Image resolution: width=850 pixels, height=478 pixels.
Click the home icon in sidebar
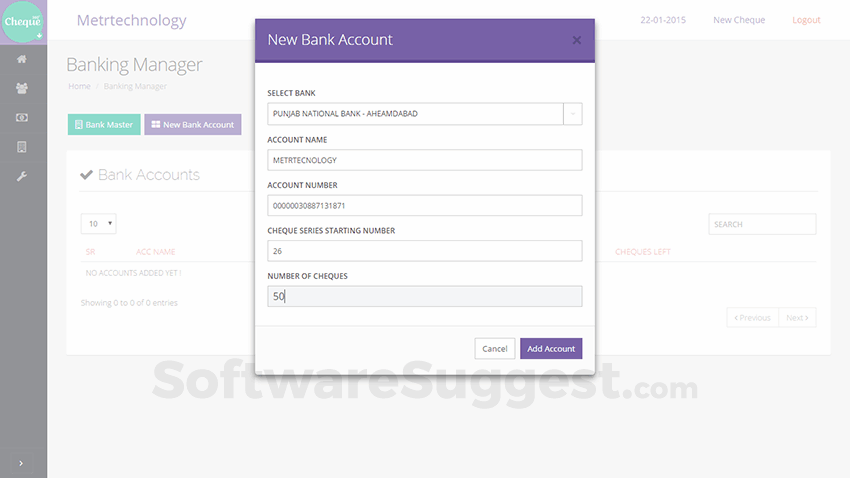click(x=22, y=59)
